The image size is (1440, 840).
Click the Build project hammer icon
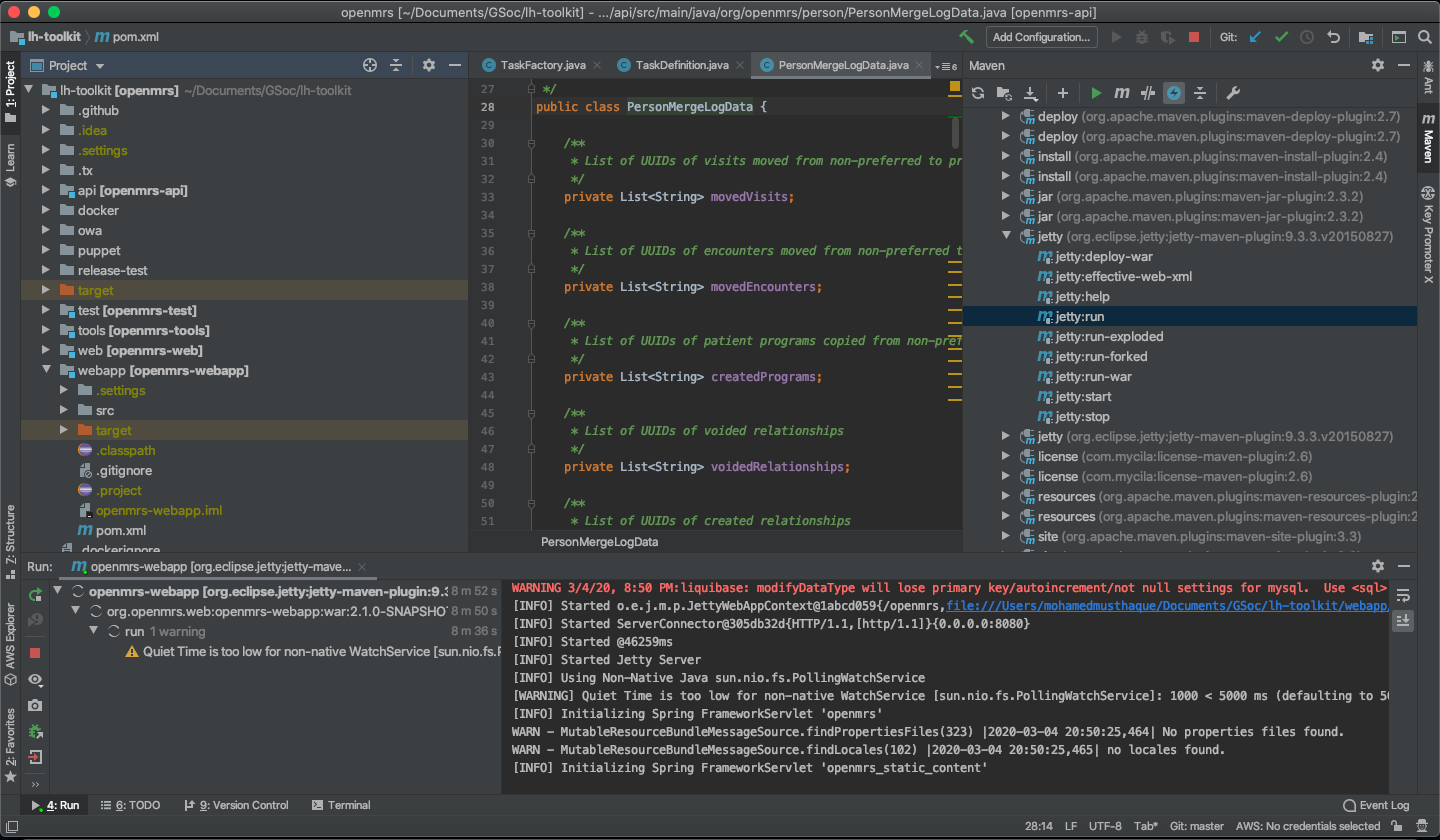point(966,37)
